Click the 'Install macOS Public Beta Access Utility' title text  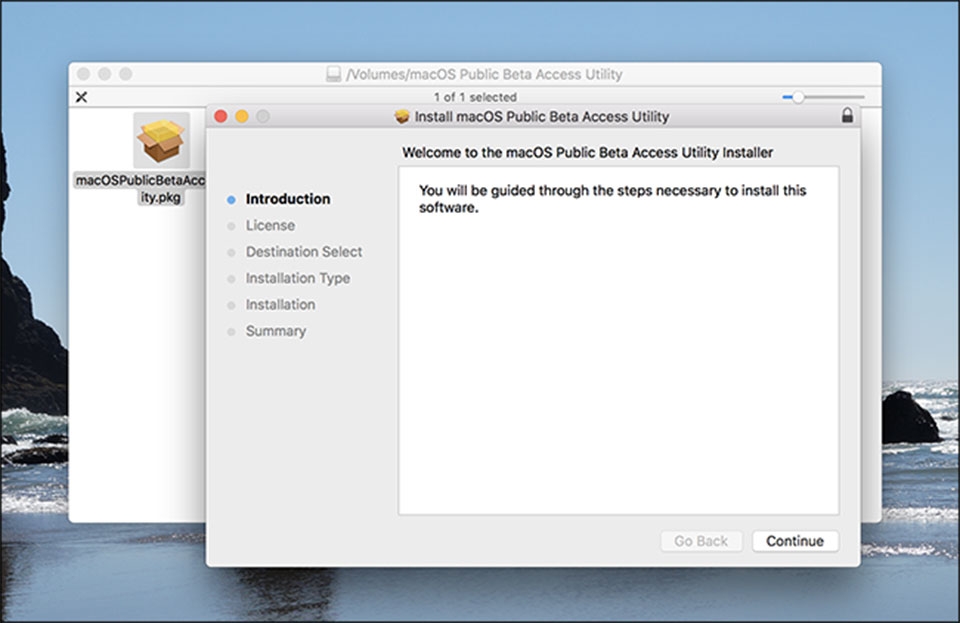tap(542, 116)
